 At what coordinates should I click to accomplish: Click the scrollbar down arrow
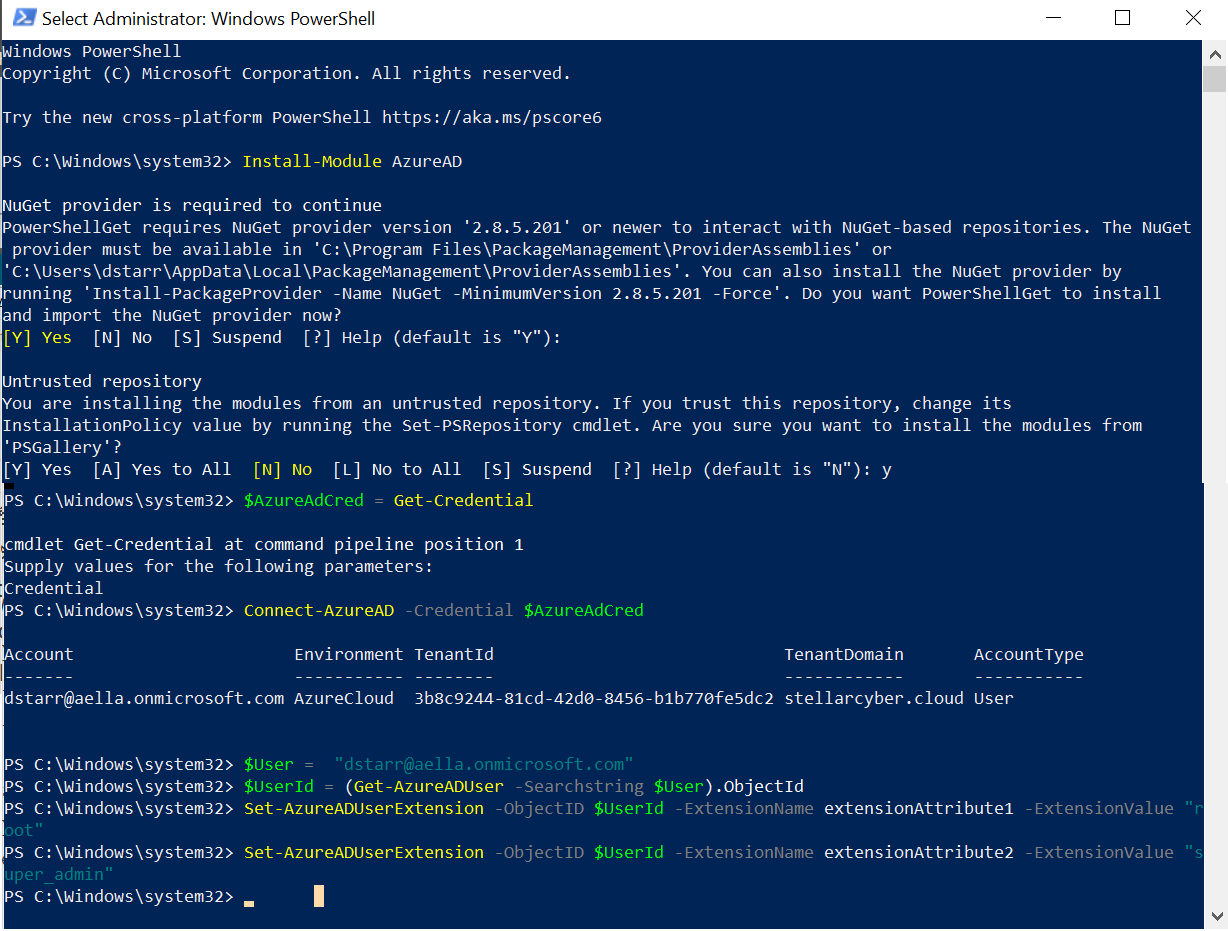coord(1215,917)
